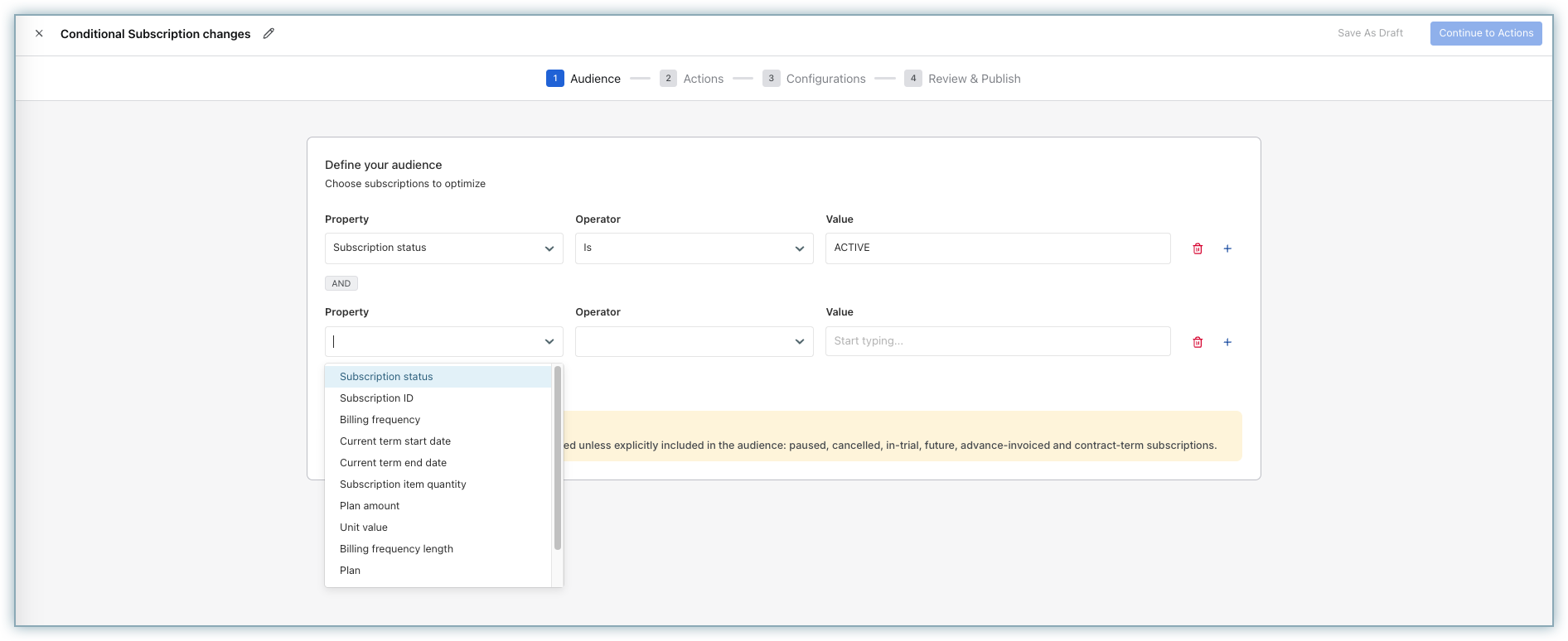The height and width of the screenshot is (641, 1568).
Task: Open the empty second Operator dropdown
Action: tap(694, 341)
